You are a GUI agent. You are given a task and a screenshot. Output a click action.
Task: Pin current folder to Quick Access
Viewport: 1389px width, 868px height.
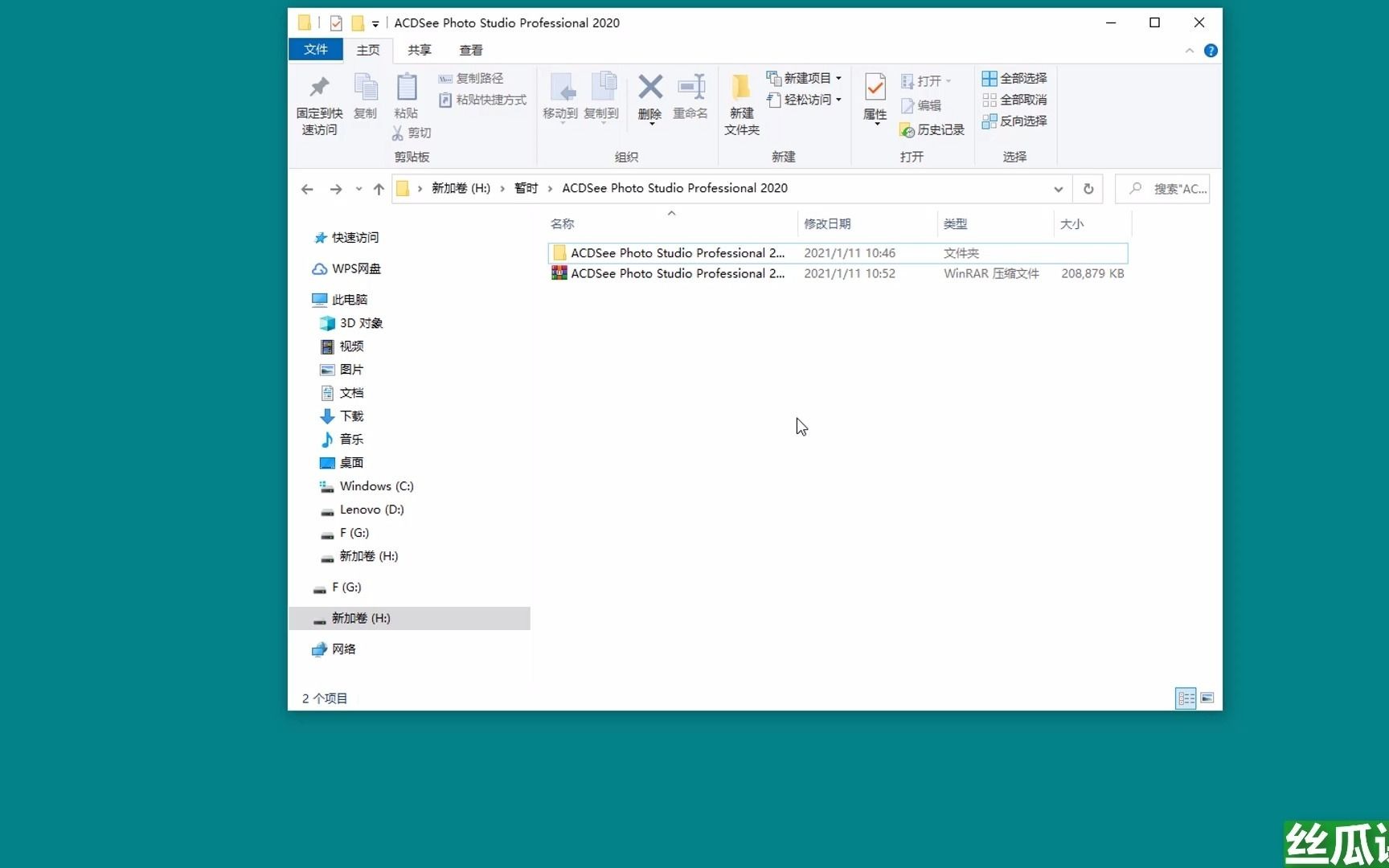318,102
